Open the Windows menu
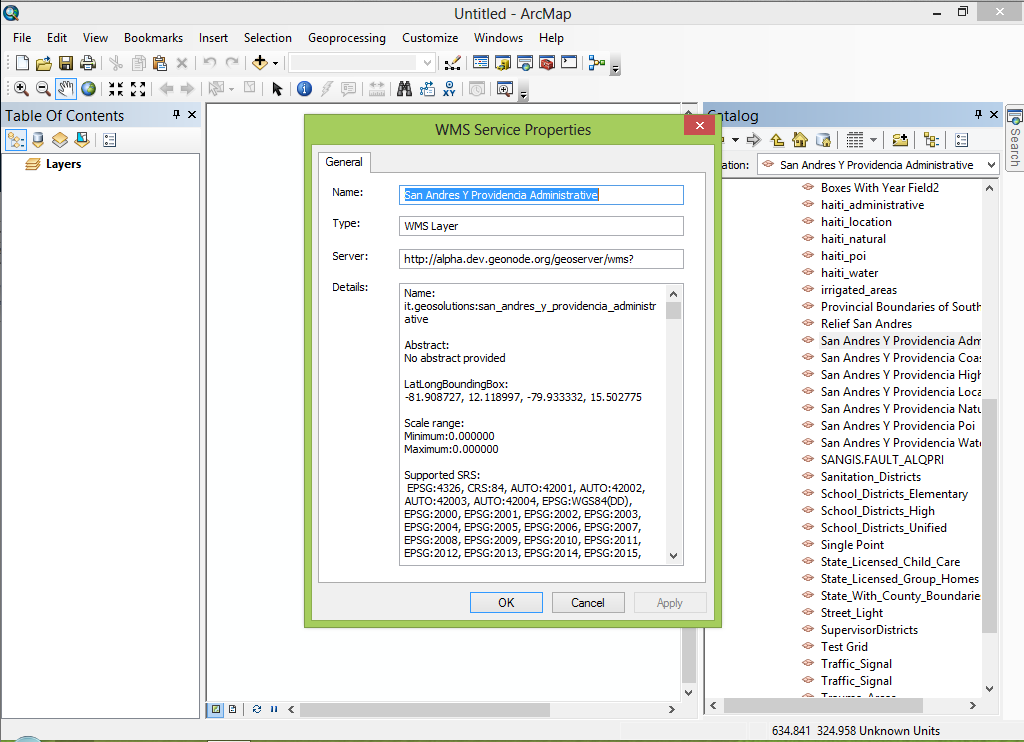 [498, 38]
